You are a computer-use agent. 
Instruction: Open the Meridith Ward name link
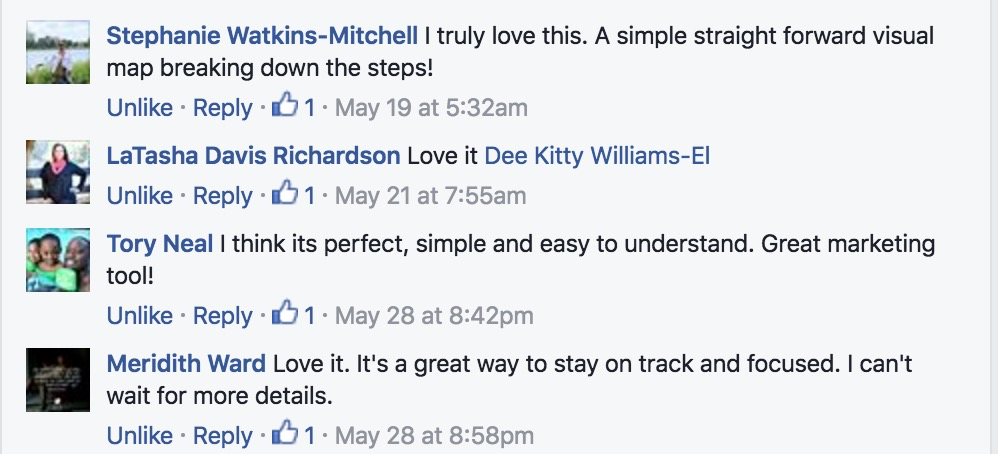pyautogui.click(x=186, y=363)
